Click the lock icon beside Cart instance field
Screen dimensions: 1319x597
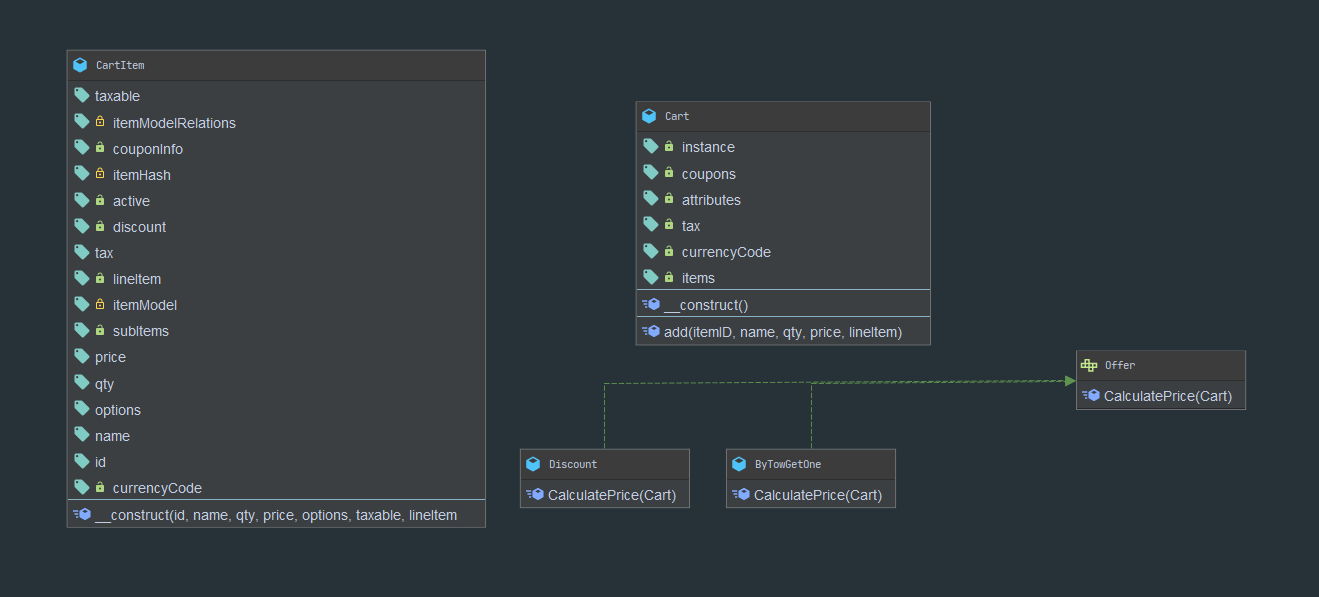pos(669,146)
